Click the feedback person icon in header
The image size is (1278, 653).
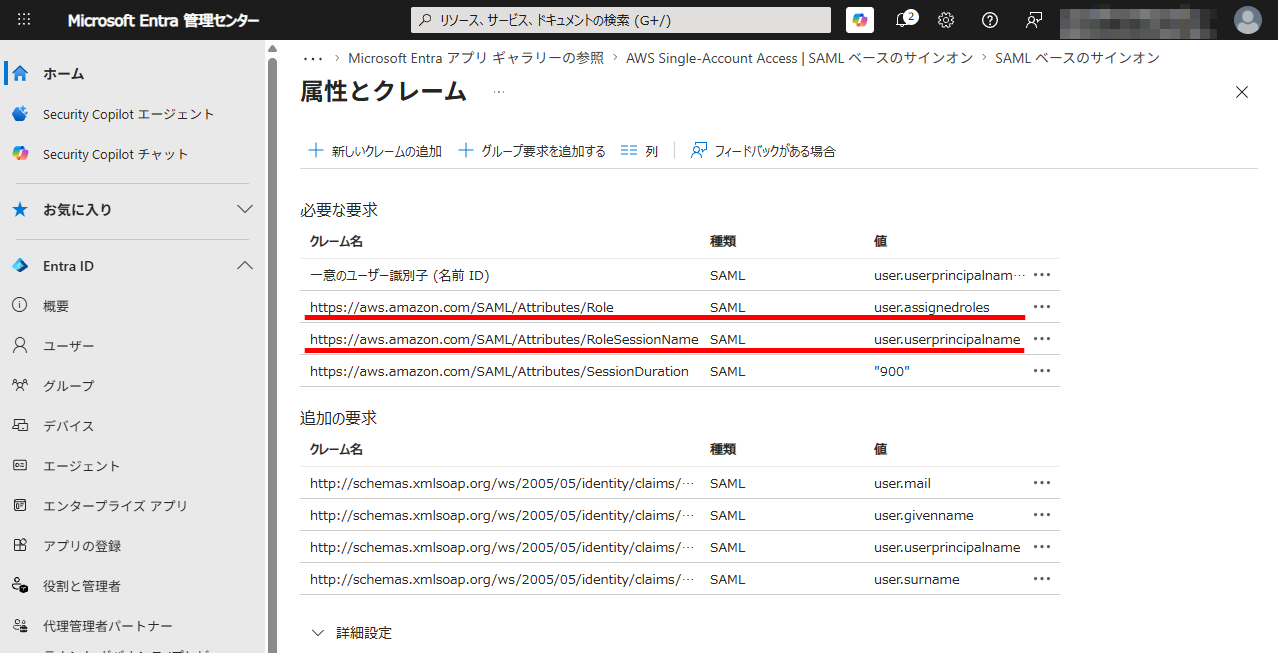(x=1034, y=20)
